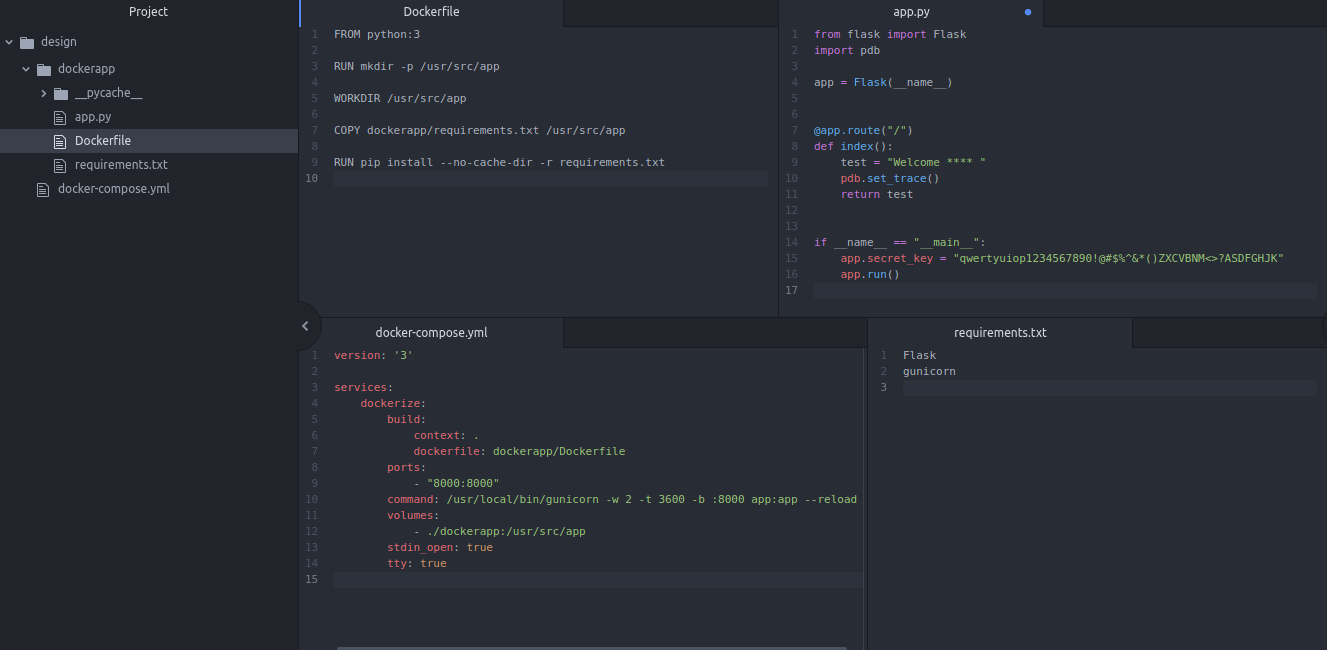Click the Dockerfile file icon in tree
This screenshot has height=650, width=1327.
coord(60,141)
